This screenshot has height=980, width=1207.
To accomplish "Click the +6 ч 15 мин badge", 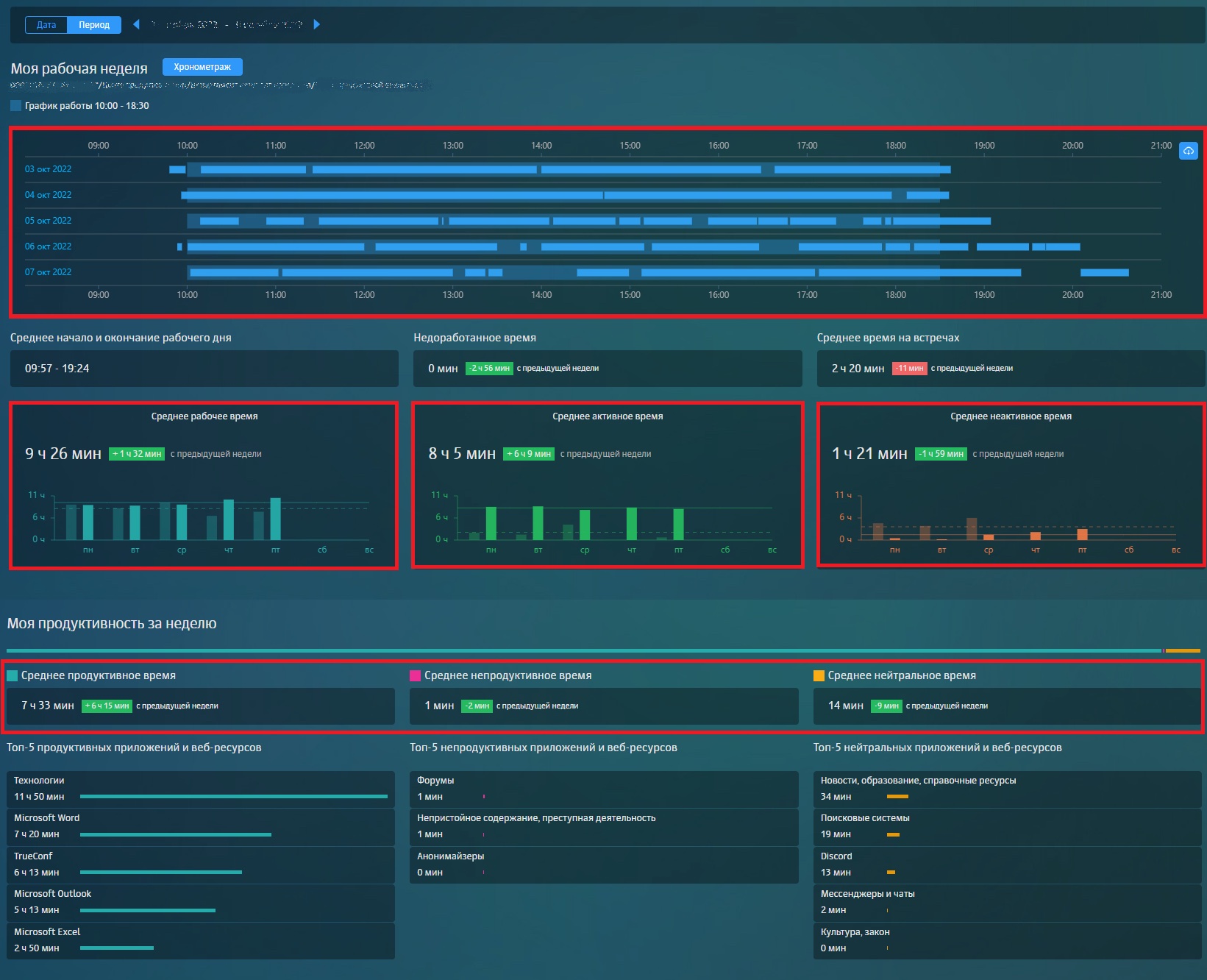I will coord(107,706).
